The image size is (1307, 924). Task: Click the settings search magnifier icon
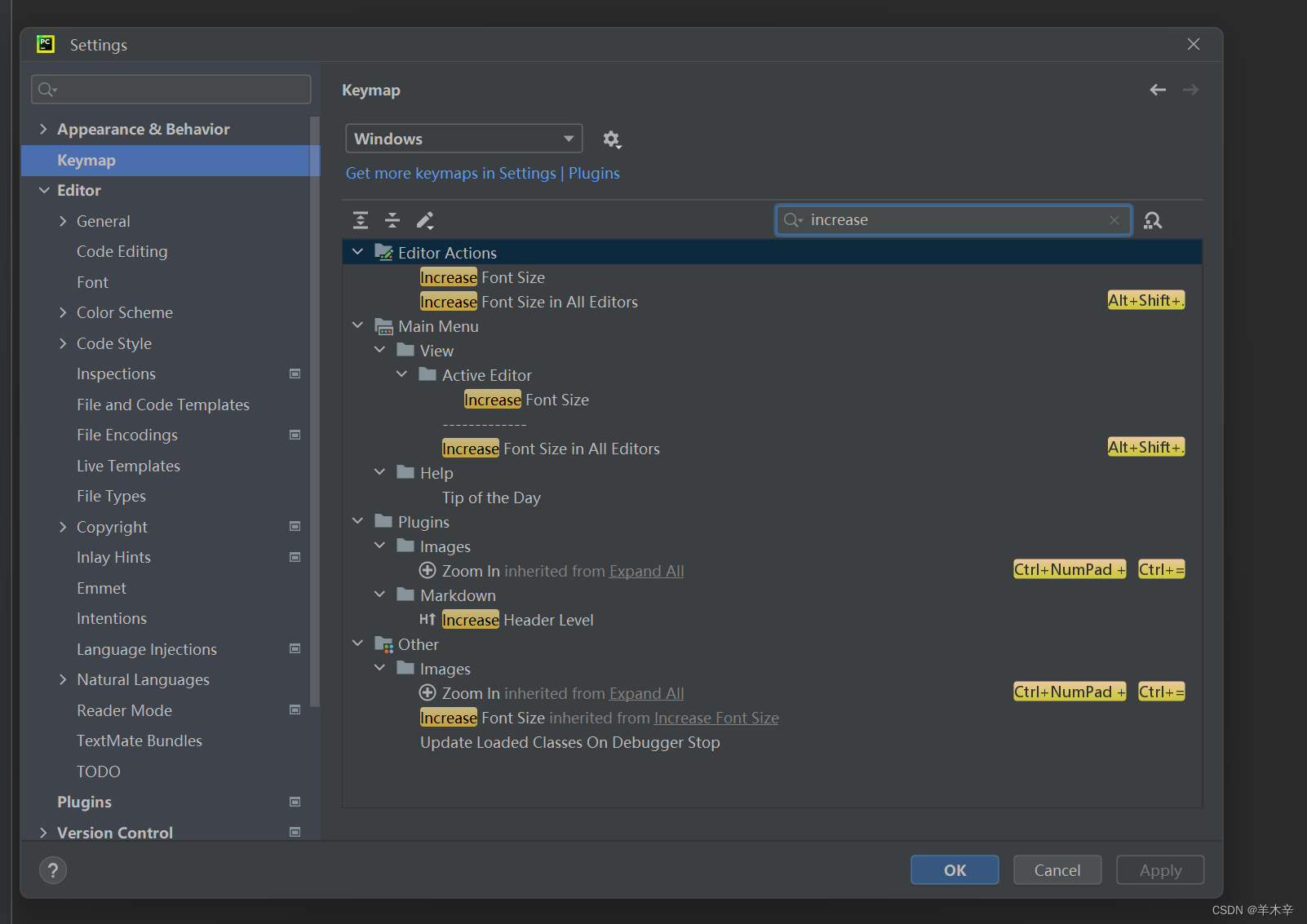47,89
